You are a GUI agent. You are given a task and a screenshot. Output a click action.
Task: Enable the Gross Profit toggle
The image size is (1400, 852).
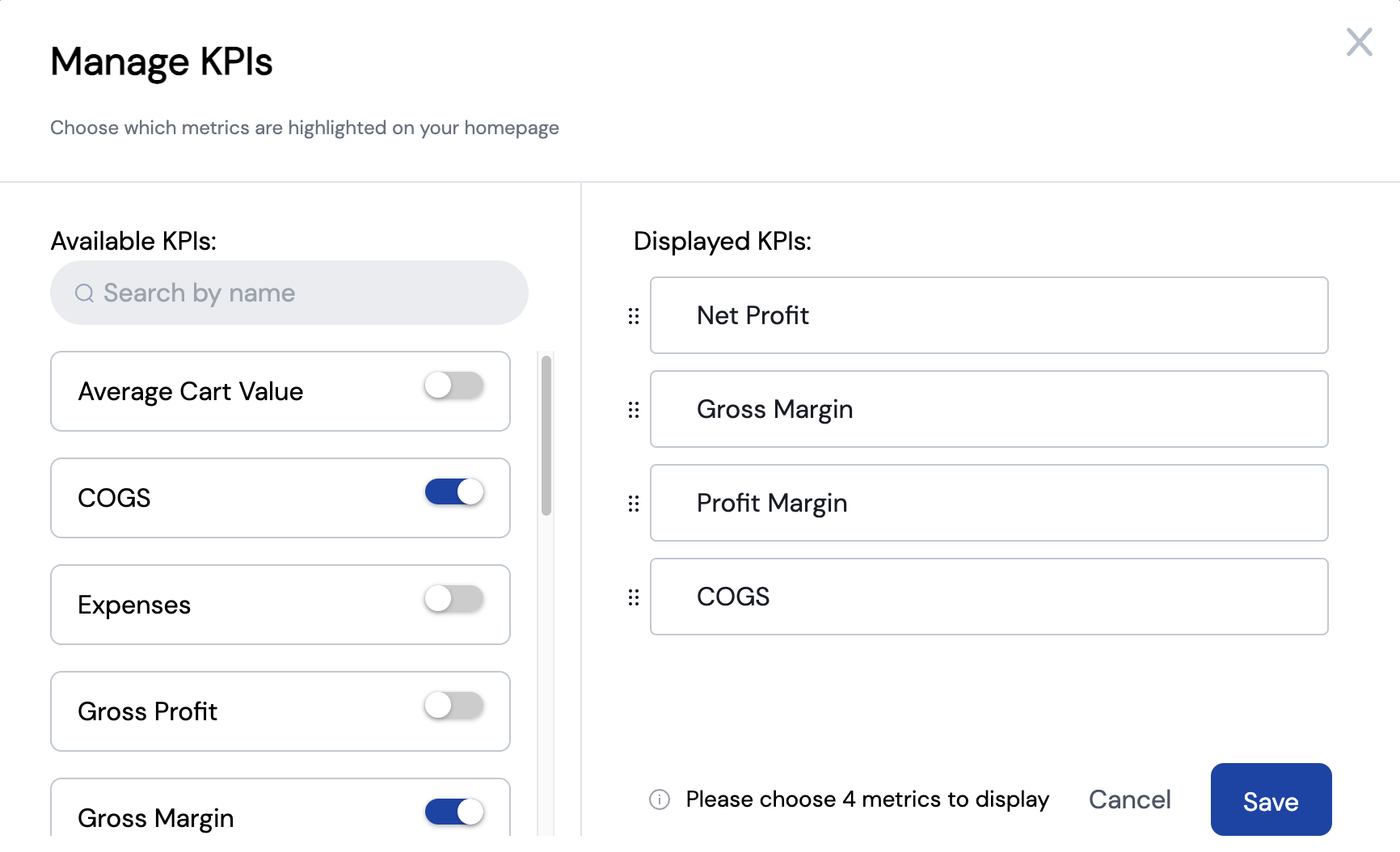pyautogui.click(x=454, y=706)
